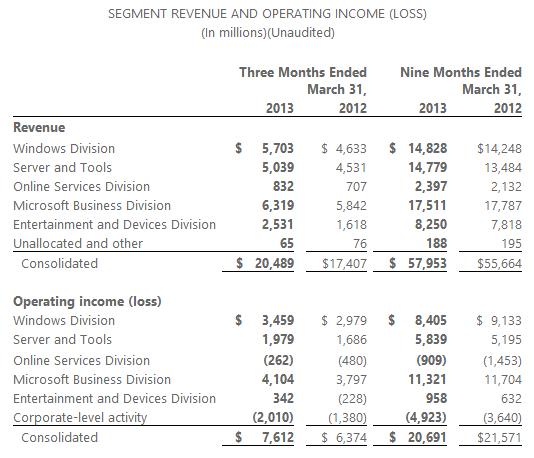Image resolution: width=534 pixels, height=458 pixels.
Task: Click Server and Tools revenue 5,039
Action: click(x=278, y=168)
